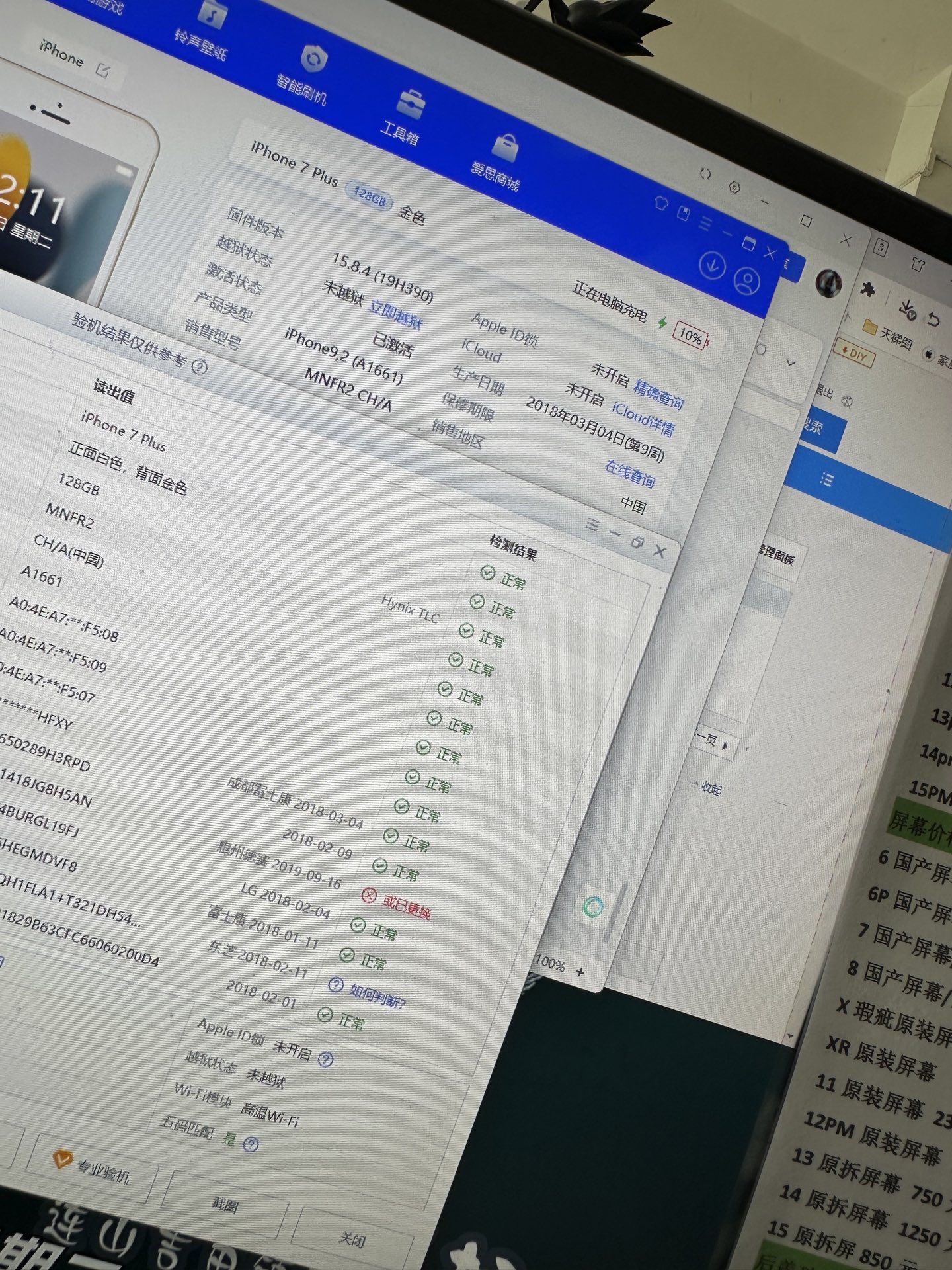This screenshot has width=952, height=1270.
Task: Select the Hynix TLC text
Action: (x=410, y=609)
